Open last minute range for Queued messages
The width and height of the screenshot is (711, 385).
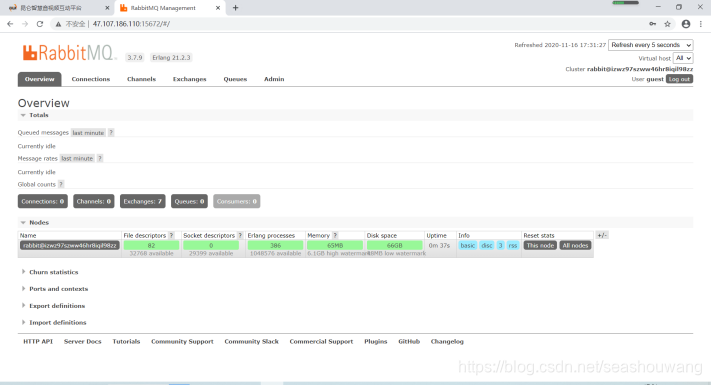[88, 133]
